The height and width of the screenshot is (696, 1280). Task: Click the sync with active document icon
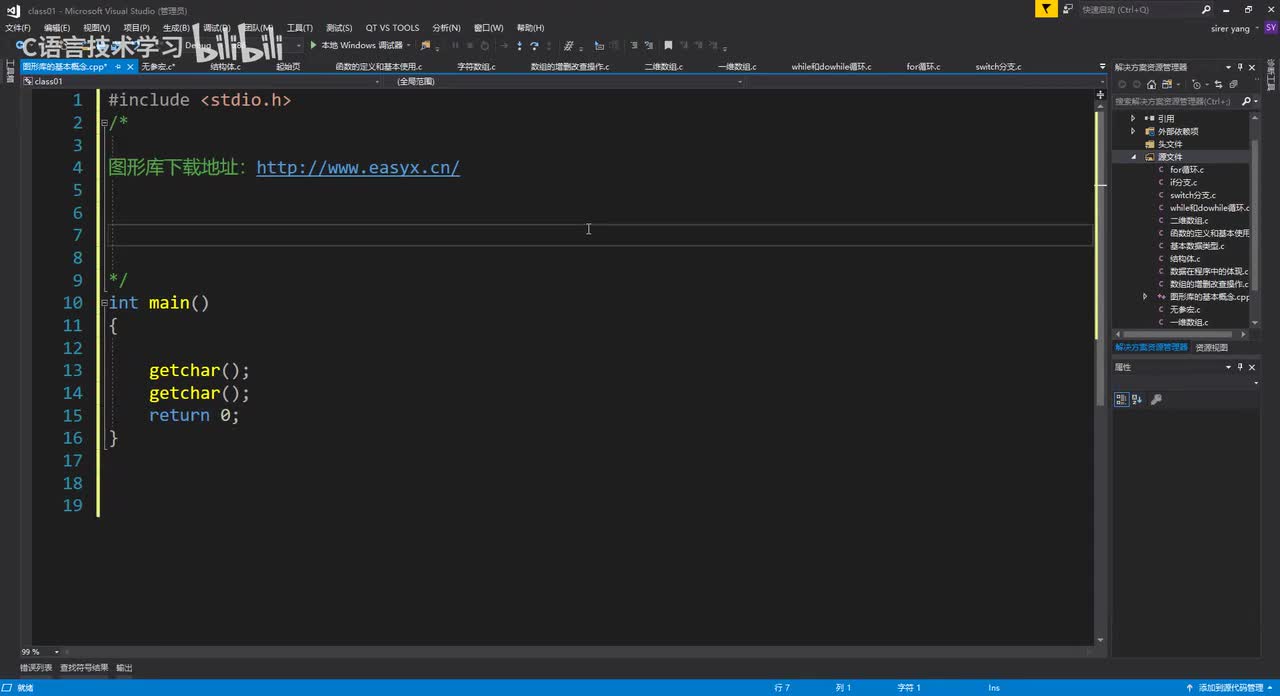(x=1219, y=84)
